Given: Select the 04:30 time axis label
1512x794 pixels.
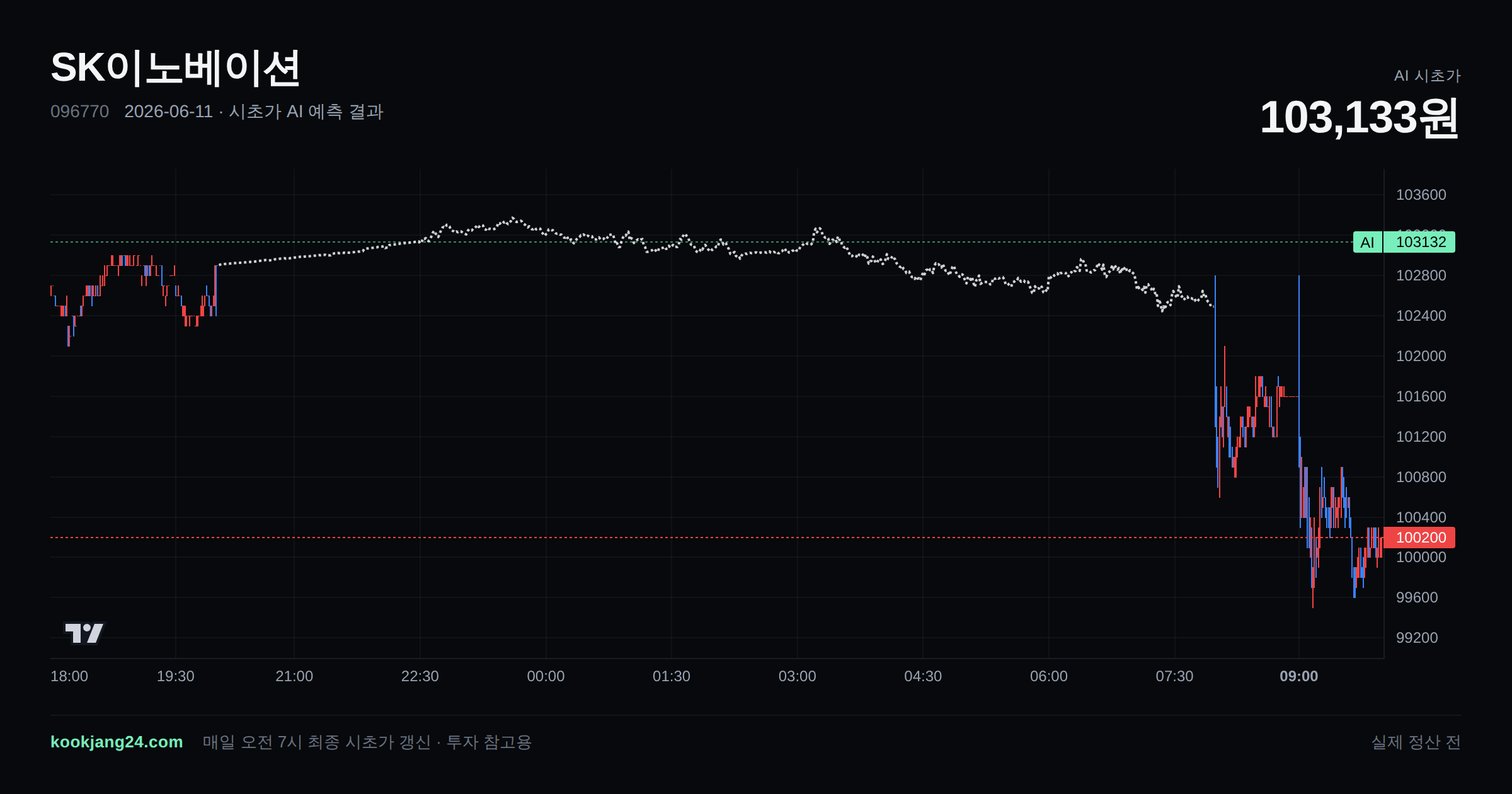Looking at the screenshot, I should pos(923,676).
